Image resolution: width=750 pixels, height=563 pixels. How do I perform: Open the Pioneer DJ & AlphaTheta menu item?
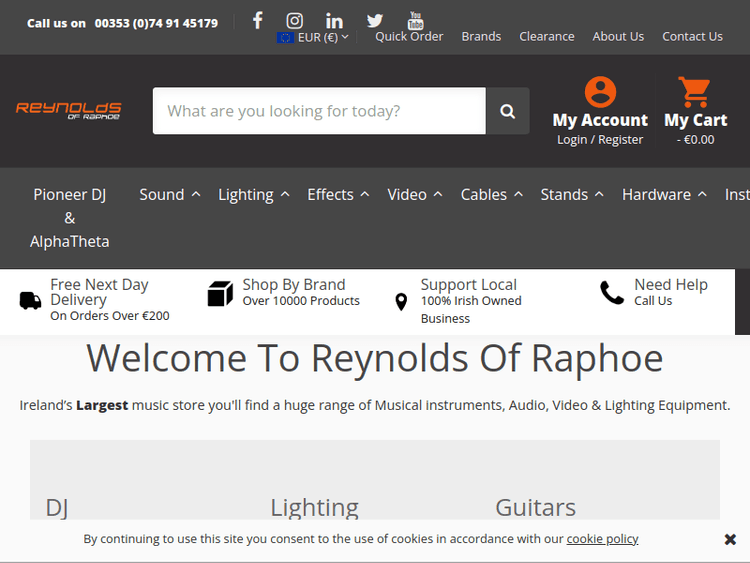pos(70,218)
